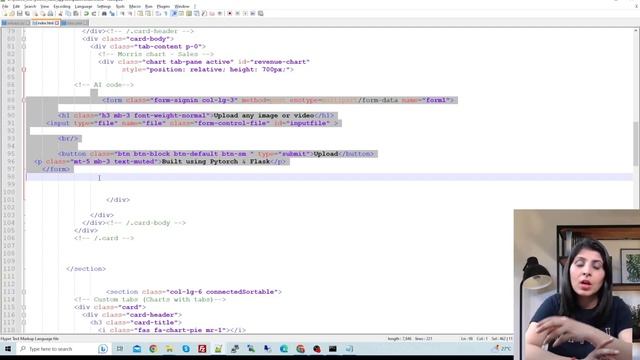Click the 'AI code' comment line
Screen dimensions: 640x360
pos(104,85)
